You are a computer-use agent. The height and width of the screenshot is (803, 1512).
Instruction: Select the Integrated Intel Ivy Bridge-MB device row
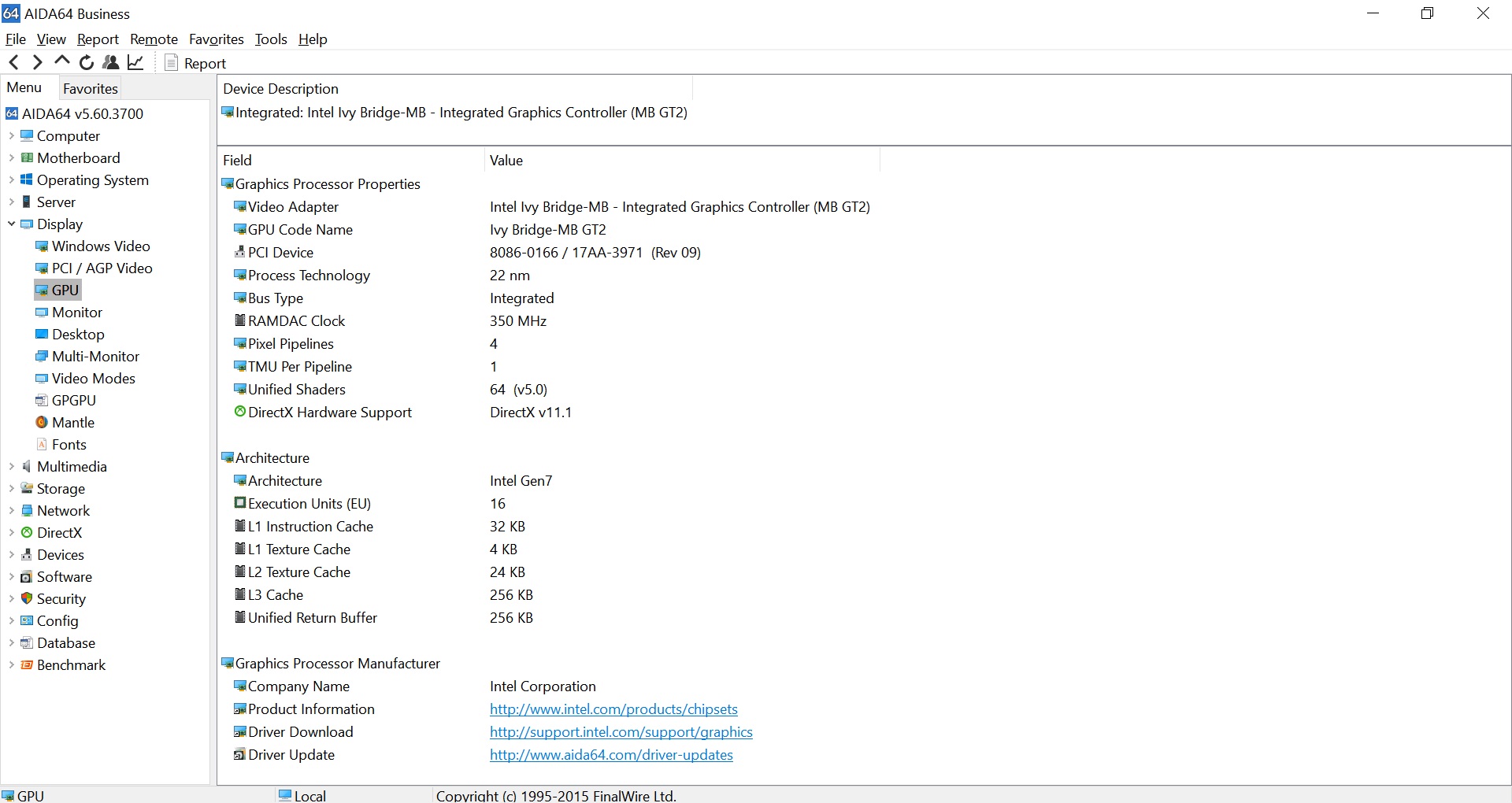pos(455,113)
